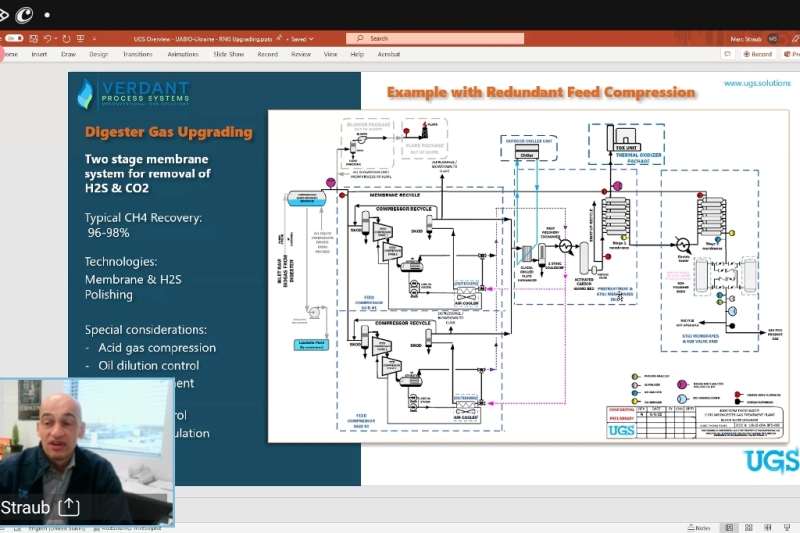The width and height of the screenshot is (800, 533).
Task: Open the Animations tab
Action: point(183,54)
